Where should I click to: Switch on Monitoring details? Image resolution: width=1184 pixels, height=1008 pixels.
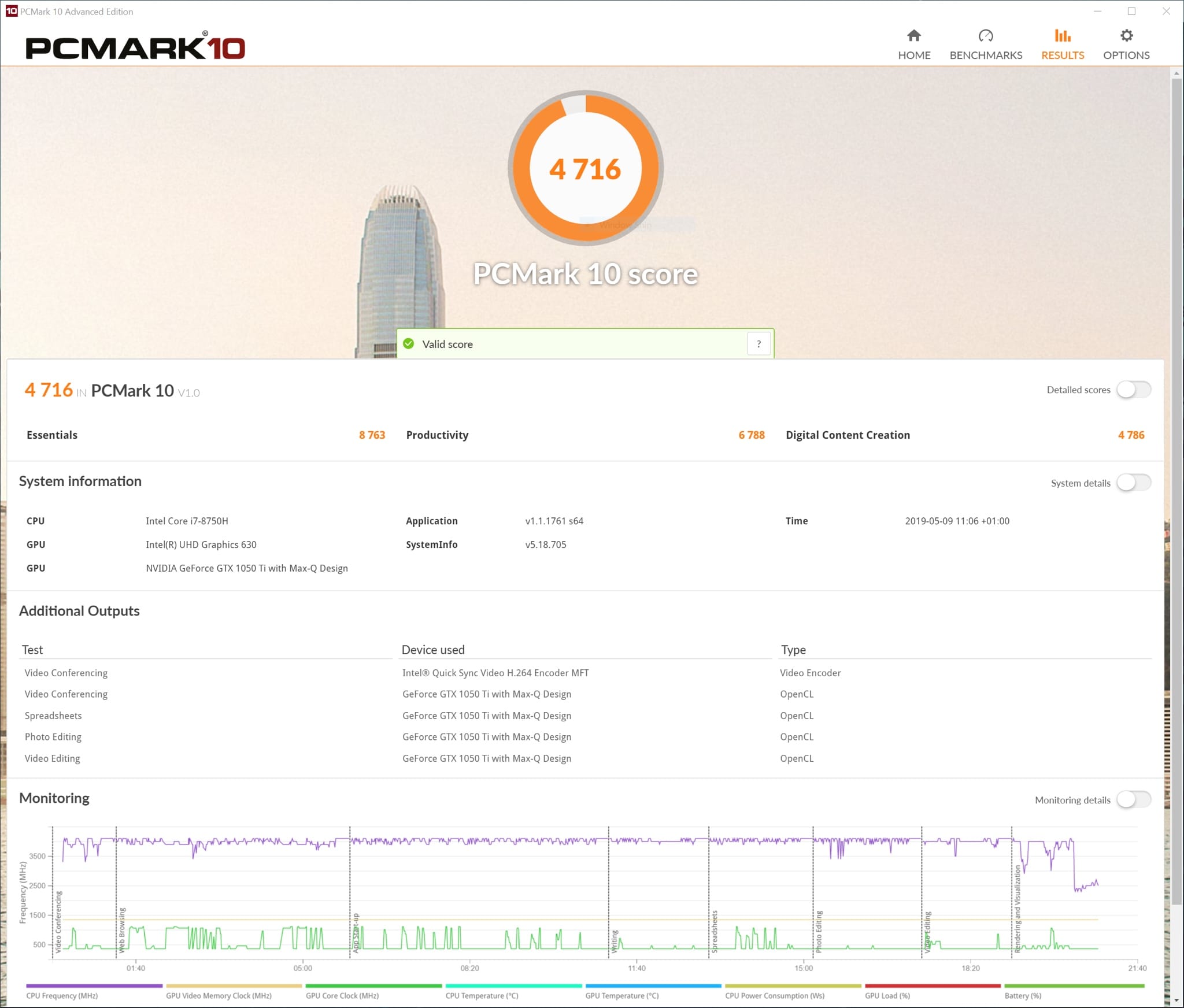click(1133, 799)
